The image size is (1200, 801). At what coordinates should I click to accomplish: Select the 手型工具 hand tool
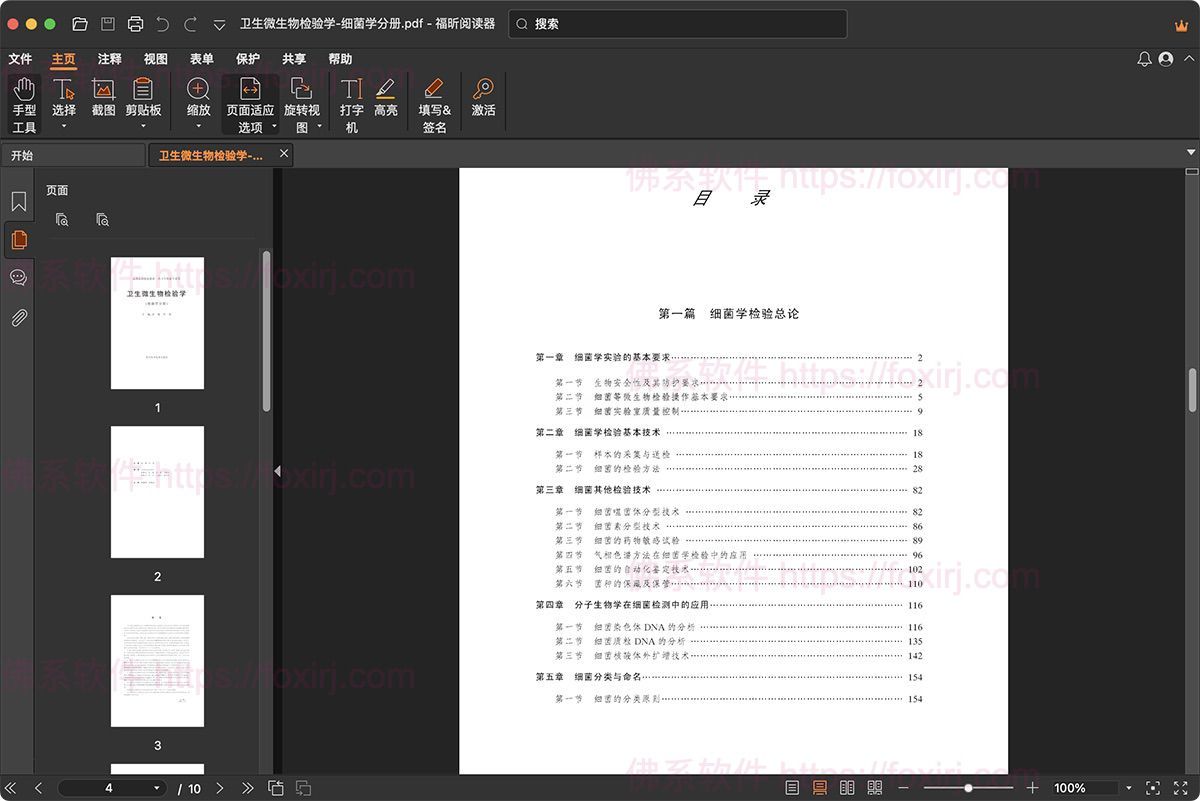[x=24, y=103]
